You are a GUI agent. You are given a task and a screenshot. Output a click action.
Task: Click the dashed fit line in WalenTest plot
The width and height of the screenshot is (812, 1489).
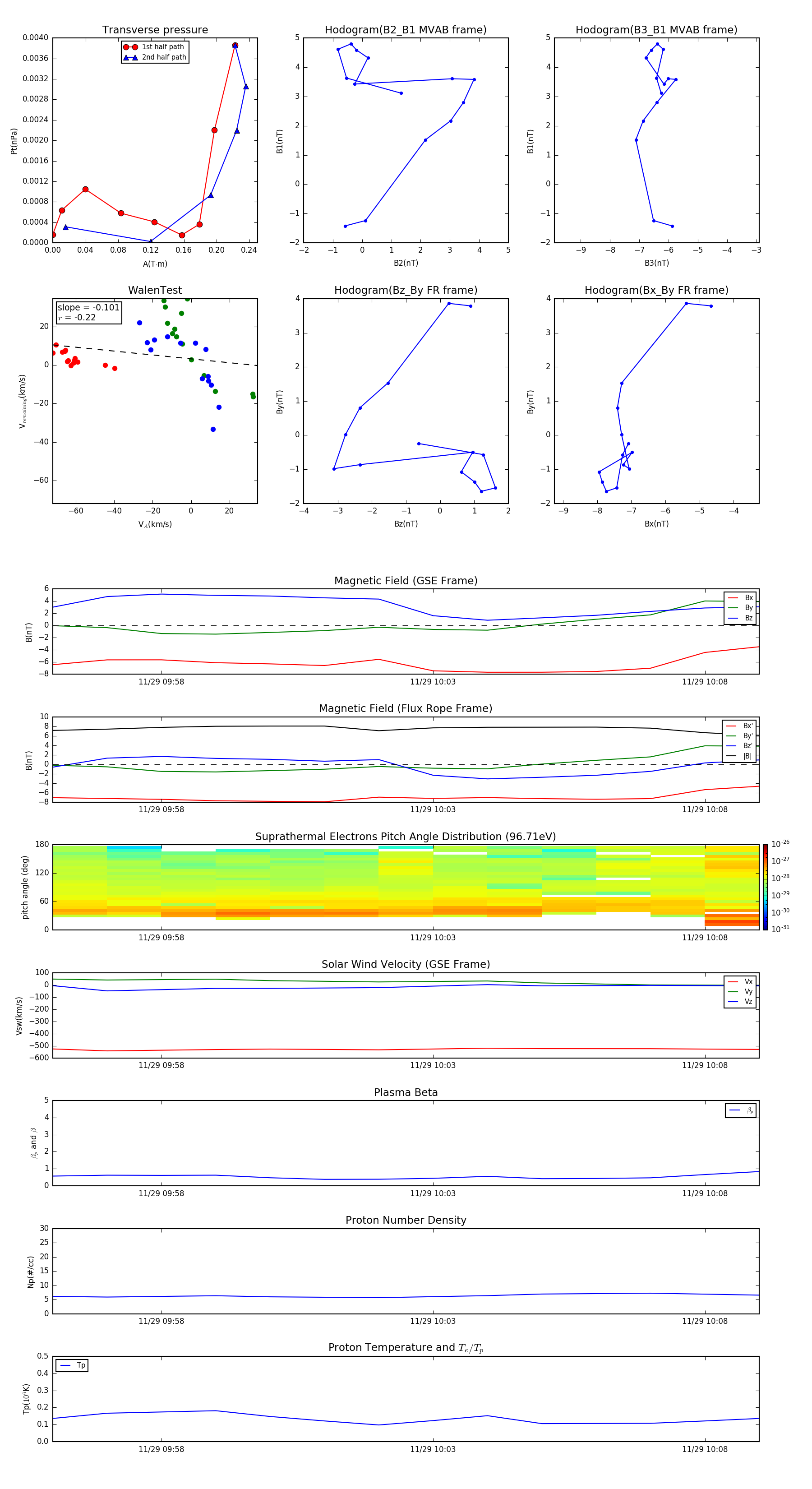click(x=155, y=355)
